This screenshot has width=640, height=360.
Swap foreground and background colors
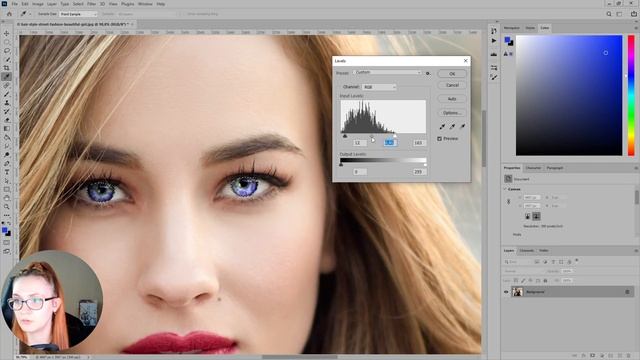pos(9,224)
